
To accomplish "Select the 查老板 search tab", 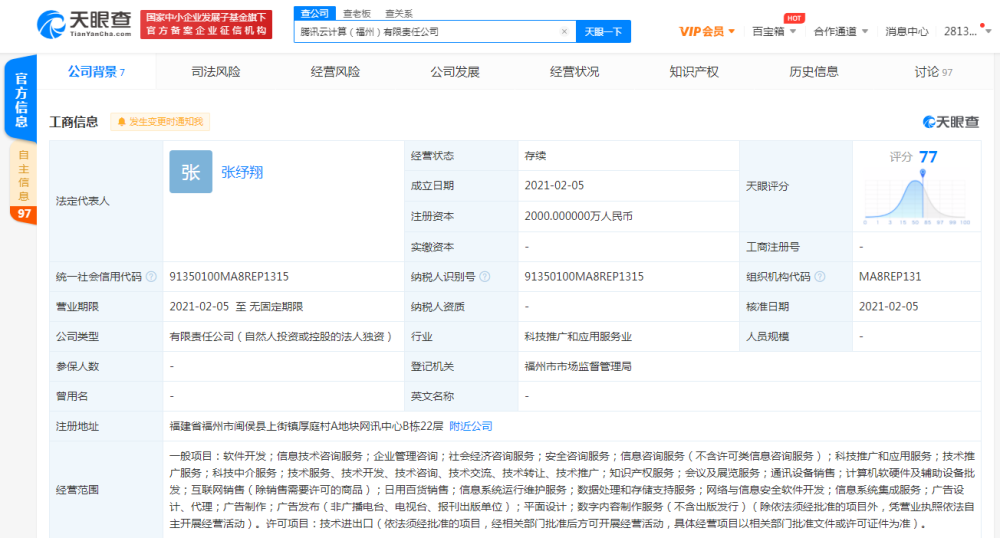I will (357, 13).
